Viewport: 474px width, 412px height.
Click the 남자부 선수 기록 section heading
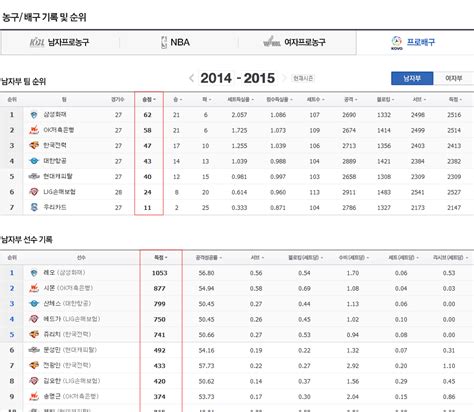point(27,239)
